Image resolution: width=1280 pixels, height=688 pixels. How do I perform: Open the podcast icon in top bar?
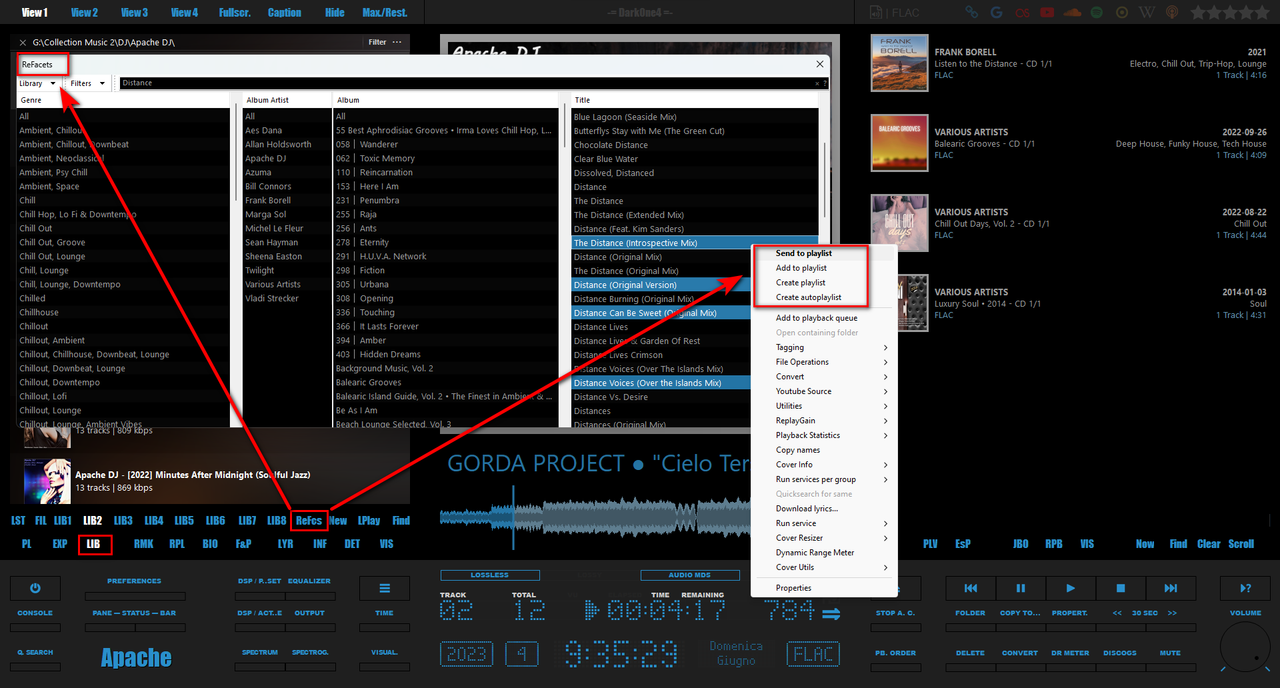tap(1172, 13)
